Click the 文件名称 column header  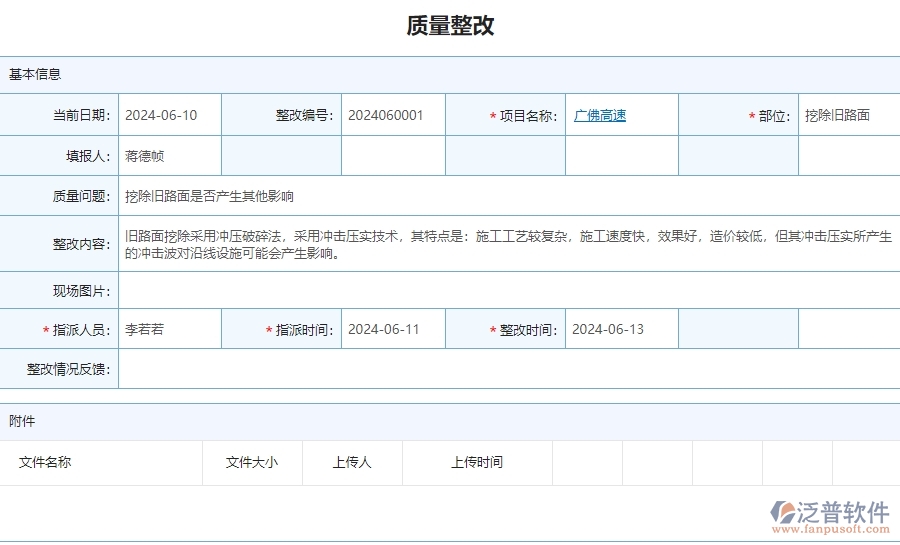[45, 462]
